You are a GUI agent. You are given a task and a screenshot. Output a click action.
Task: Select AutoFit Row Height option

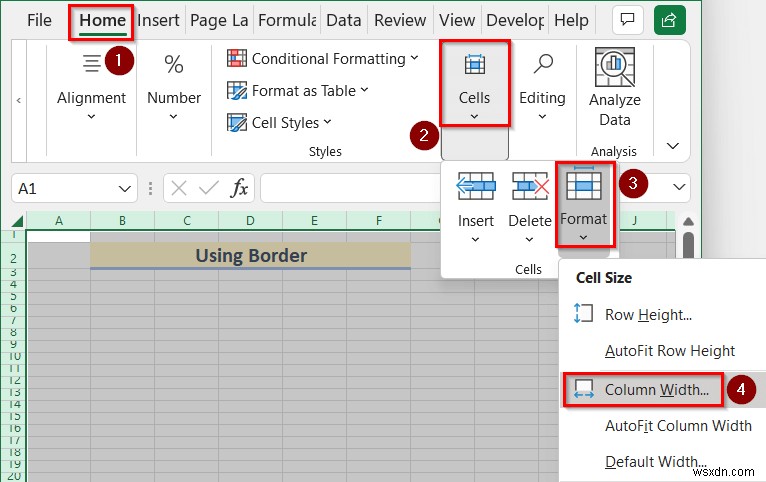point(670,351)
